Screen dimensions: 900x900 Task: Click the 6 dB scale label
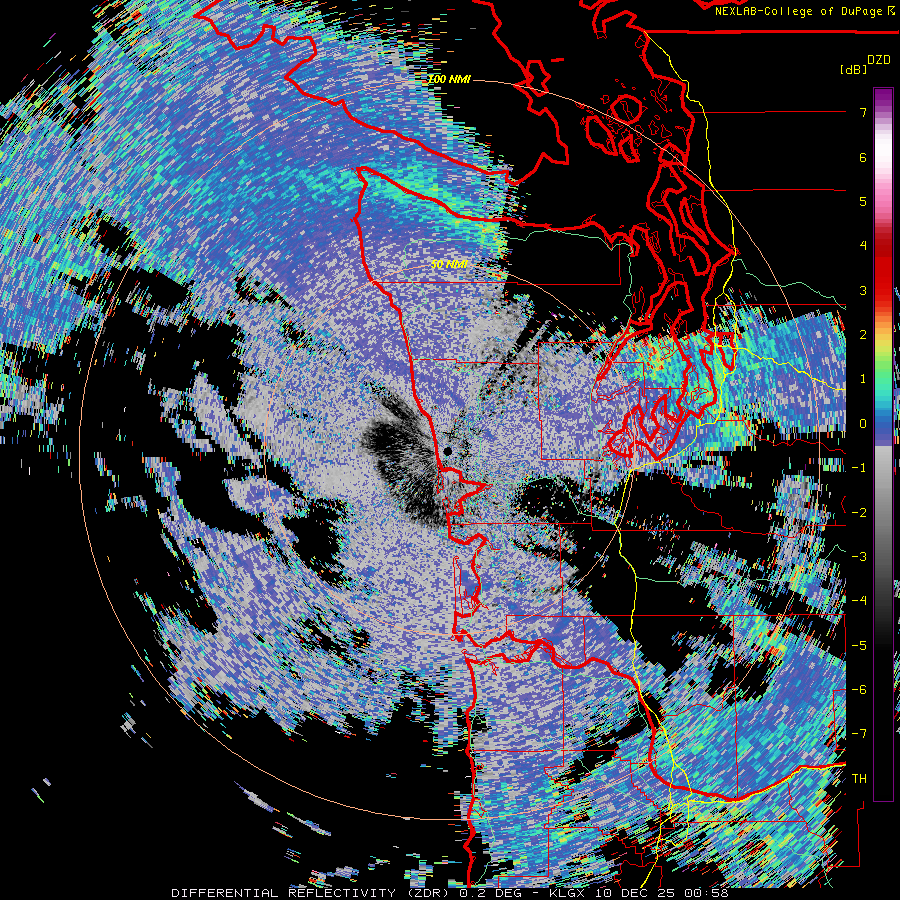pyautogui.click(x=863, y=157)
